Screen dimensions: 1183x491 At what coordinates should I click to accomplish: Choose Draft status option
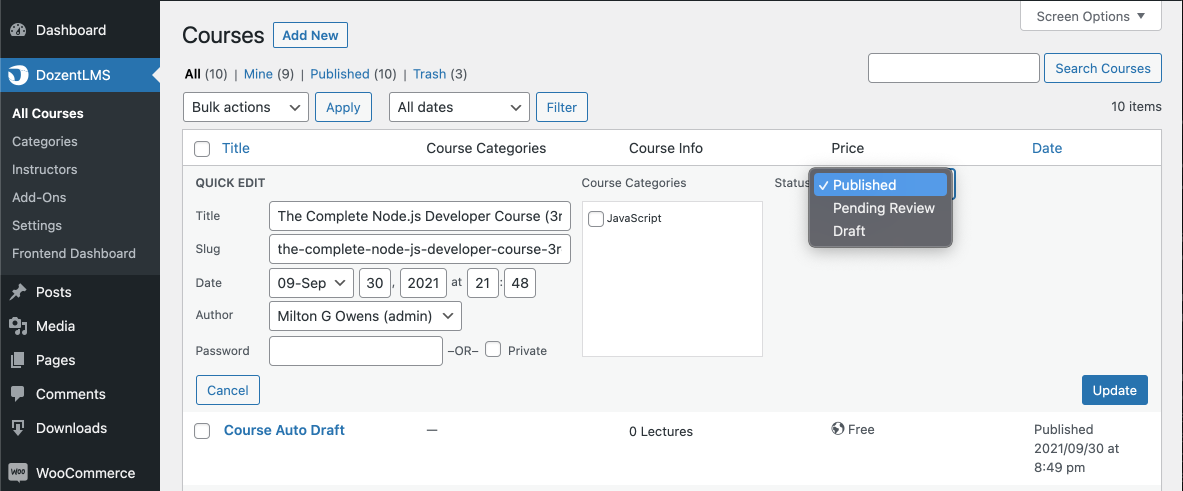[x=880, y=231]
